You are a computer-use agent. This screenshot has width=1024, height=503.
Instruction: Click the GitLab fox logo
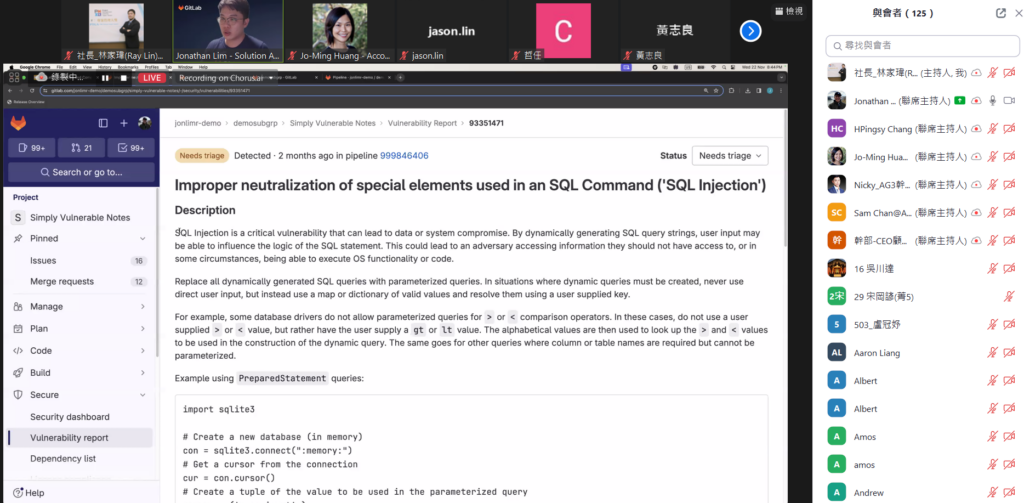pos(20,122)
